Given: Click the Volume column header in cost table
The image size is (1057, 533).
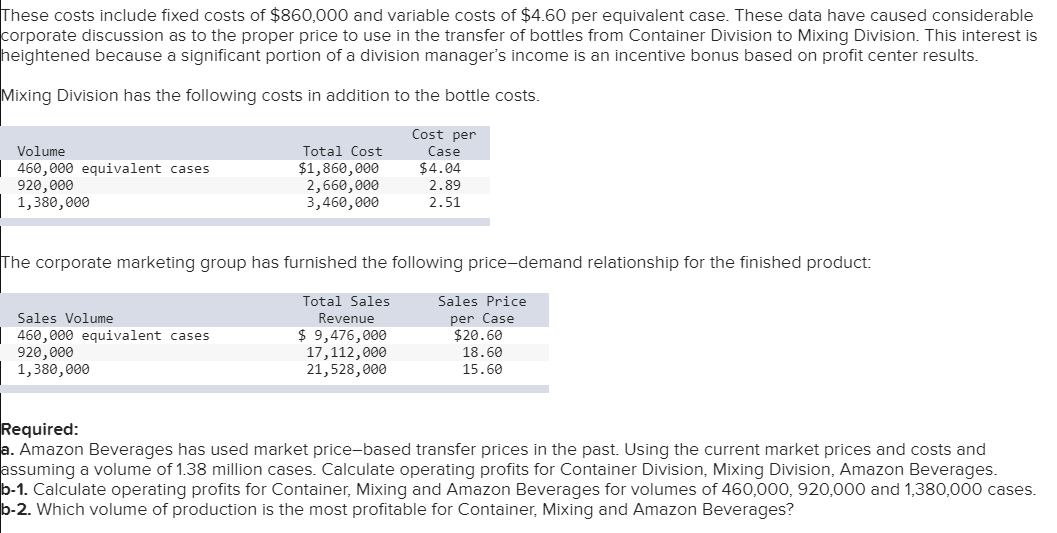Looking at the screenshot, I should [41, 151].
